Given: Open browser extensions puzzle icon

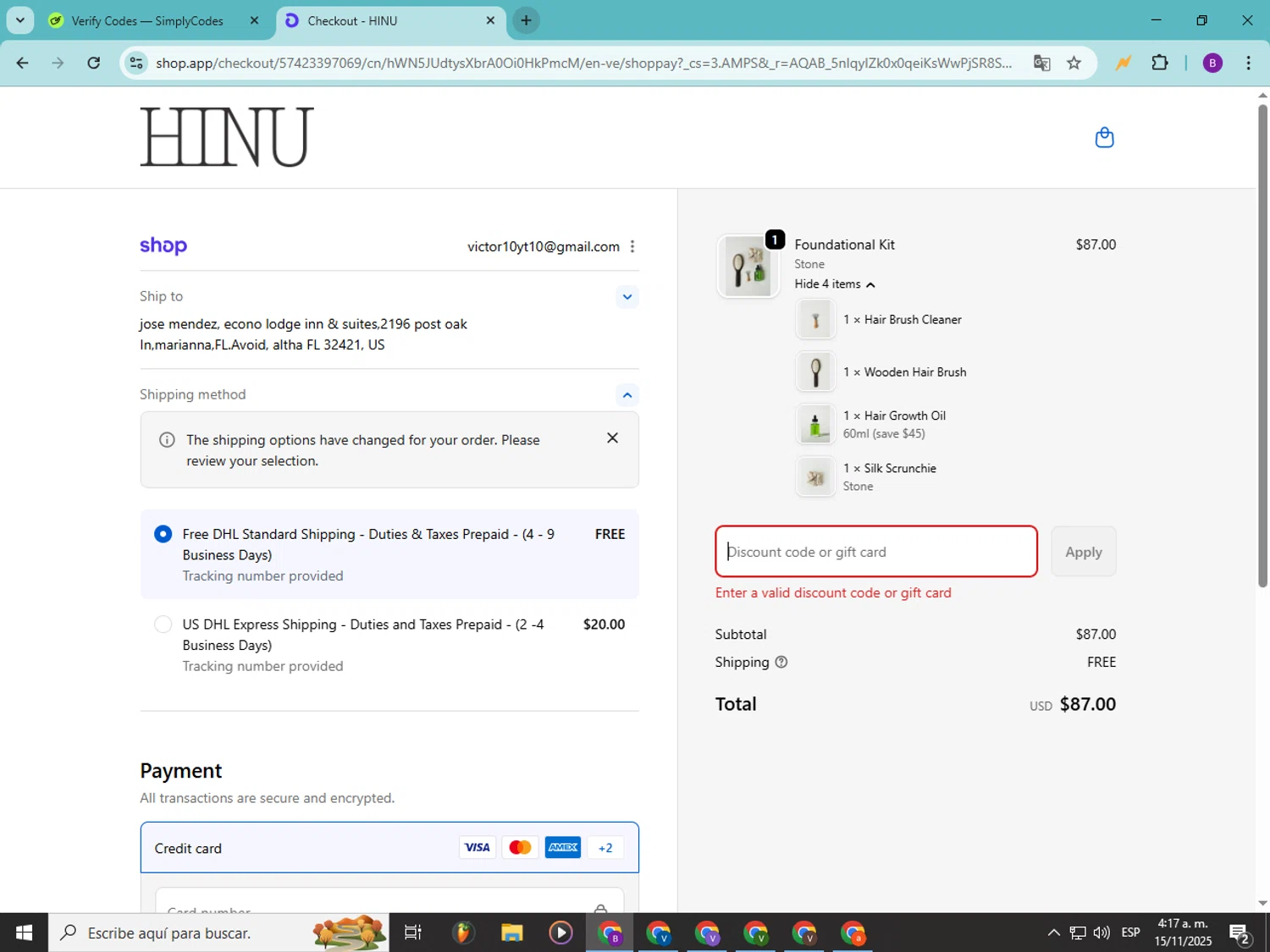Looking at the screenshot, I should (x=1160, y=63).
